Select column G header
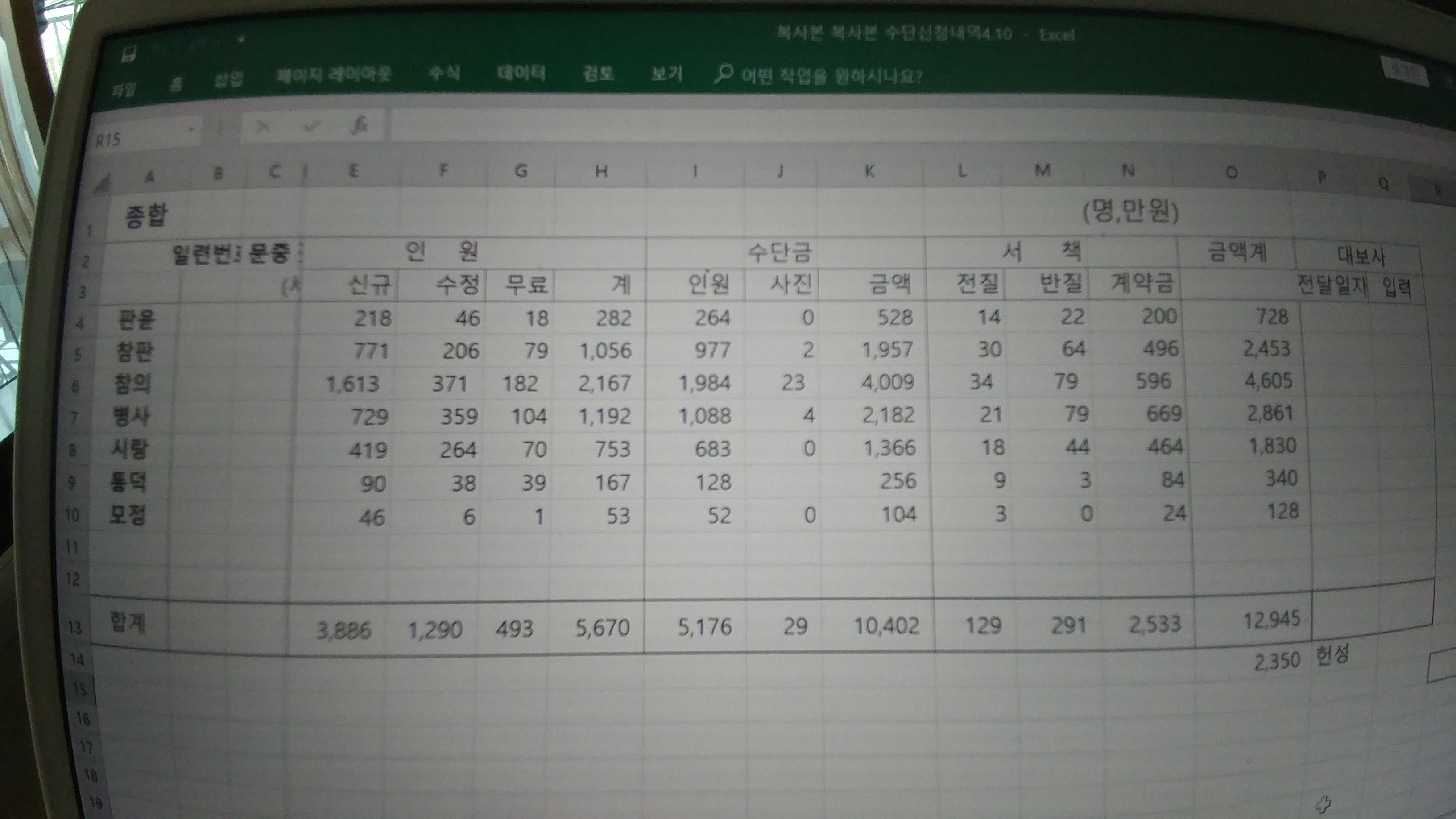This screenshot has height=819, width=1456. [x=522, y=170]
